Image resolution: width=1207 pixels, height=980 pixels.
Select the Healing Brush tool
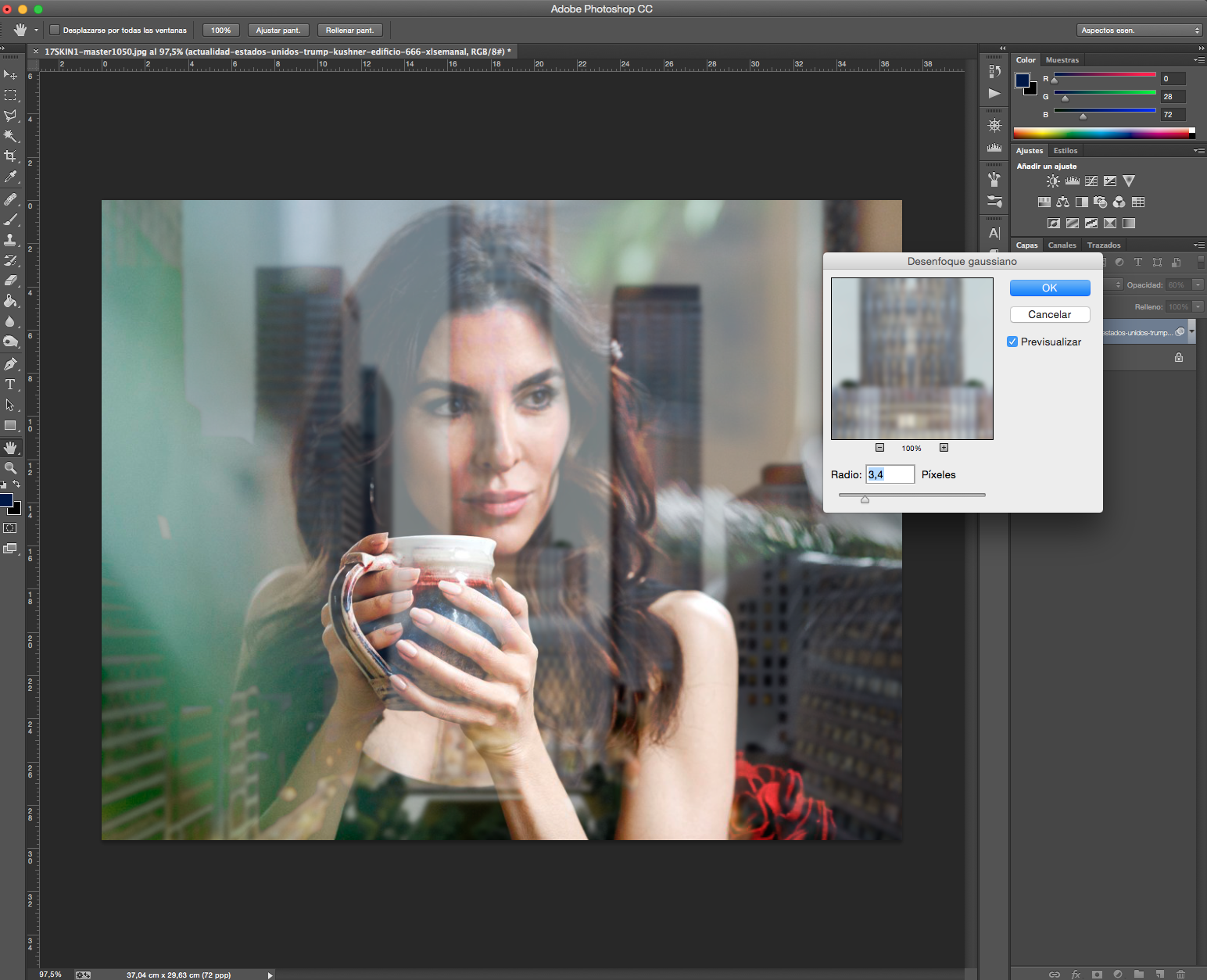10,199
